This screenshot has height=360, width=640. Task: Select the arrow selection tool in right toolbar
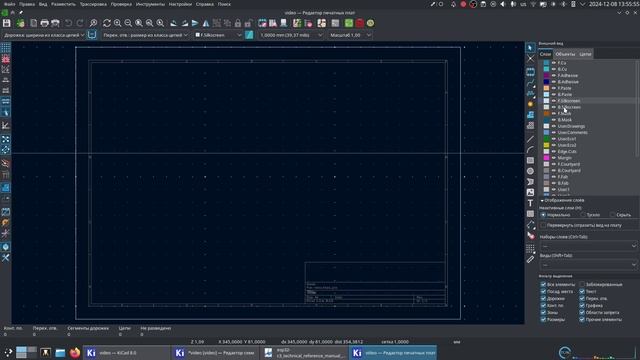tap(530, 48)
